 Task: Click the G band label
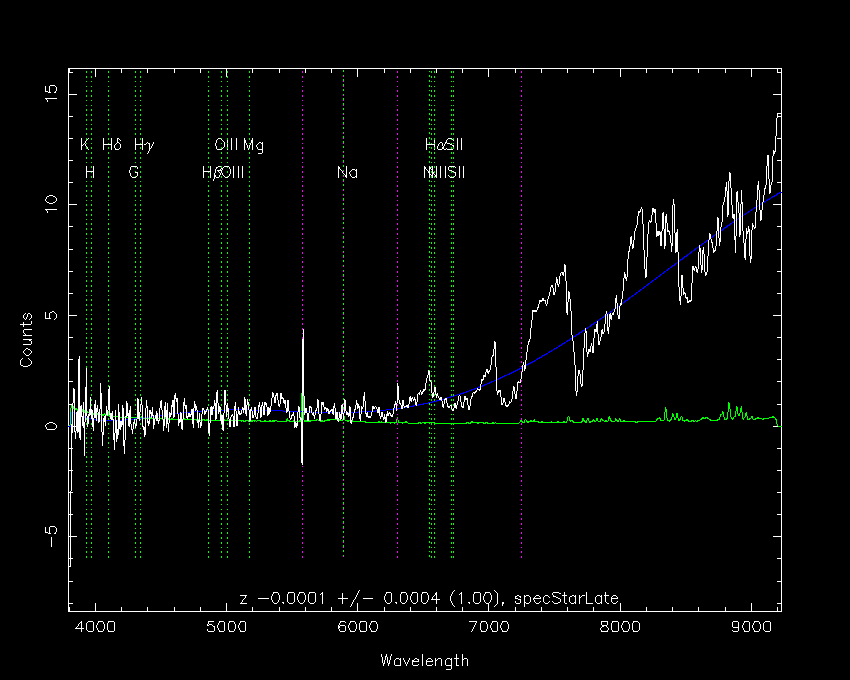click(x=134, y=172)
